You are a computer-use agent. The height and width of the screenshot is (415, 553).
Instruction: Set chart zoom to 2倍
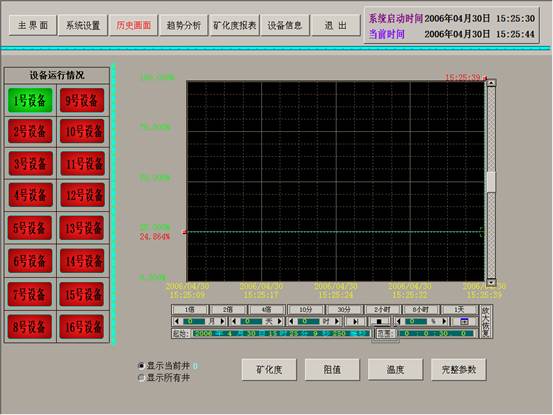(228, 309)
